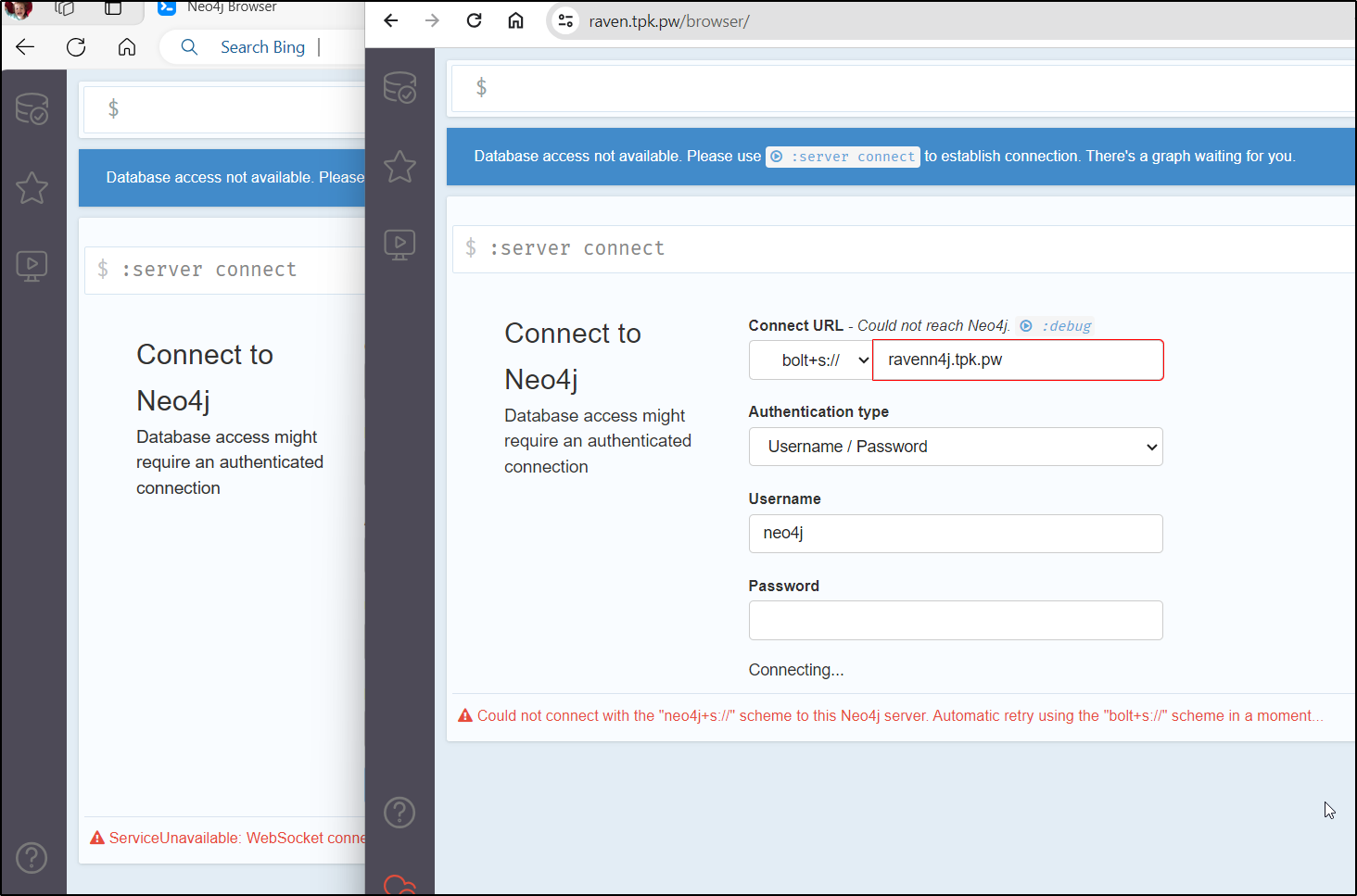This screenshot has height=896, width=1357.
Task: Open help question icon in right sidebar
Action: (x=399, y=813)
